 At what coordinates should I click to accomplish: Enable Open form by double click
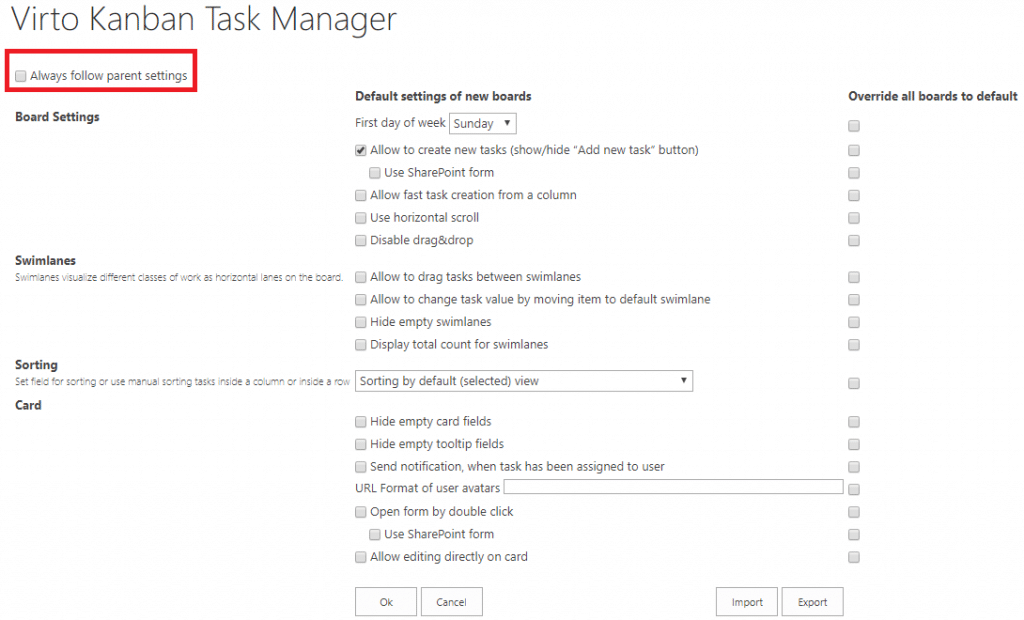click(x=360, y=512)
